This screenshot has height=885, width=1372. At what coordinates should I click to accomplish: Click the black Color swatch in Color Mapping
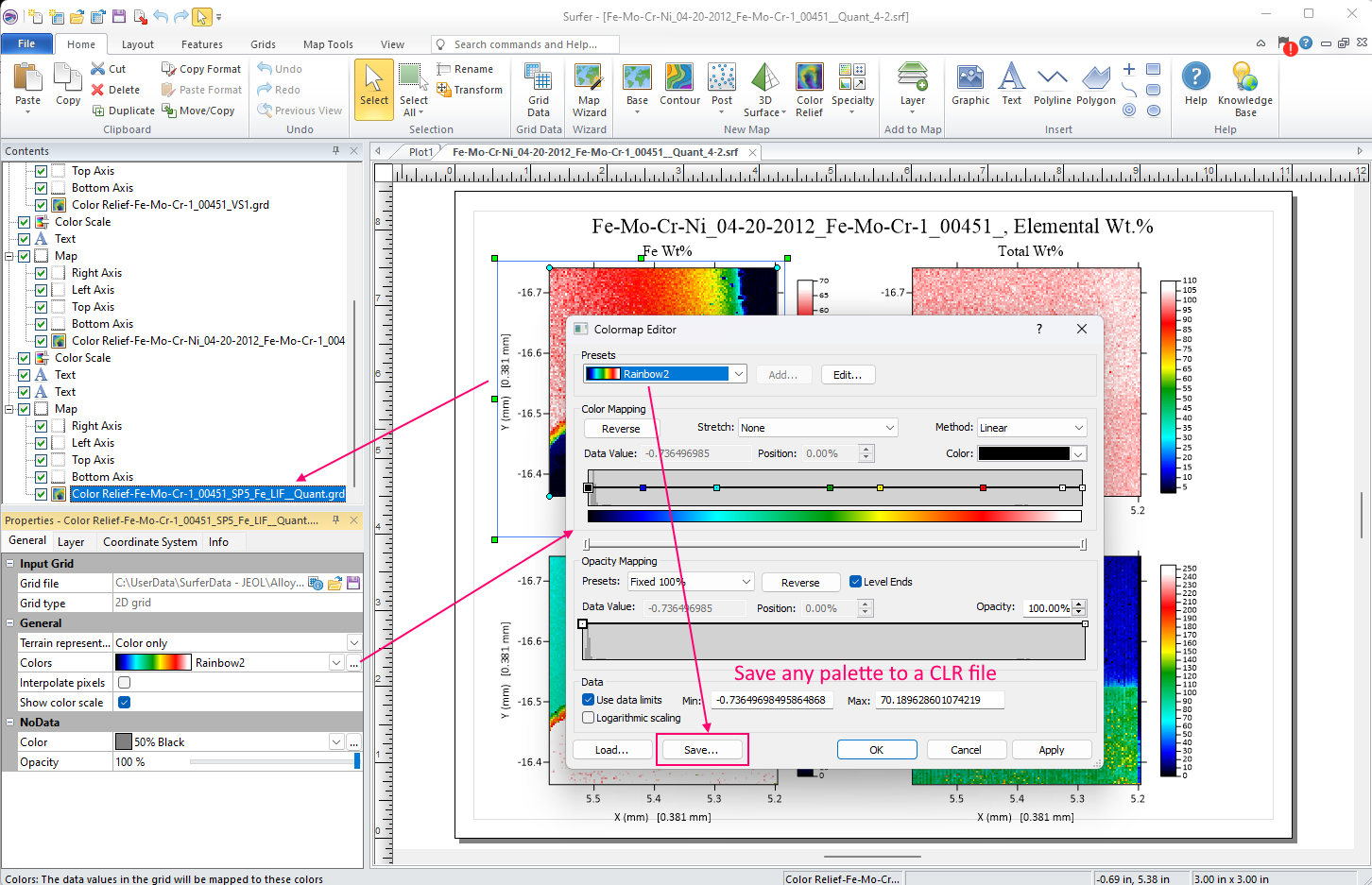pos(1023,453)
